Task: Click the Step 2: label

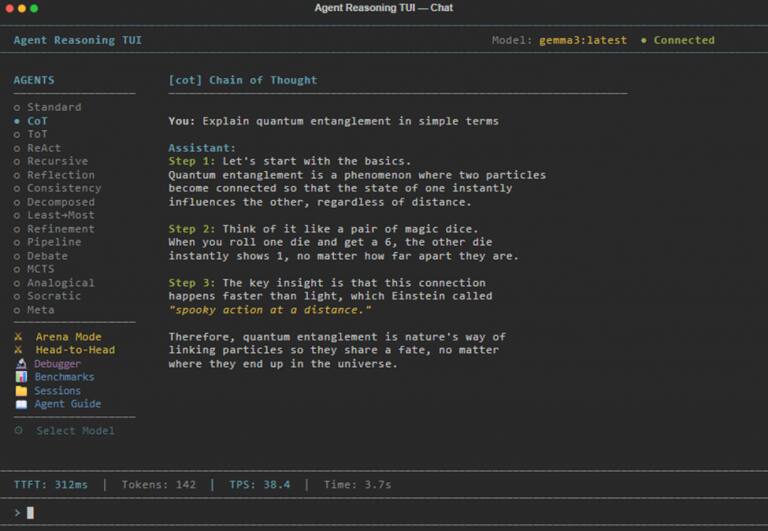Action: (x=192, y=229)
